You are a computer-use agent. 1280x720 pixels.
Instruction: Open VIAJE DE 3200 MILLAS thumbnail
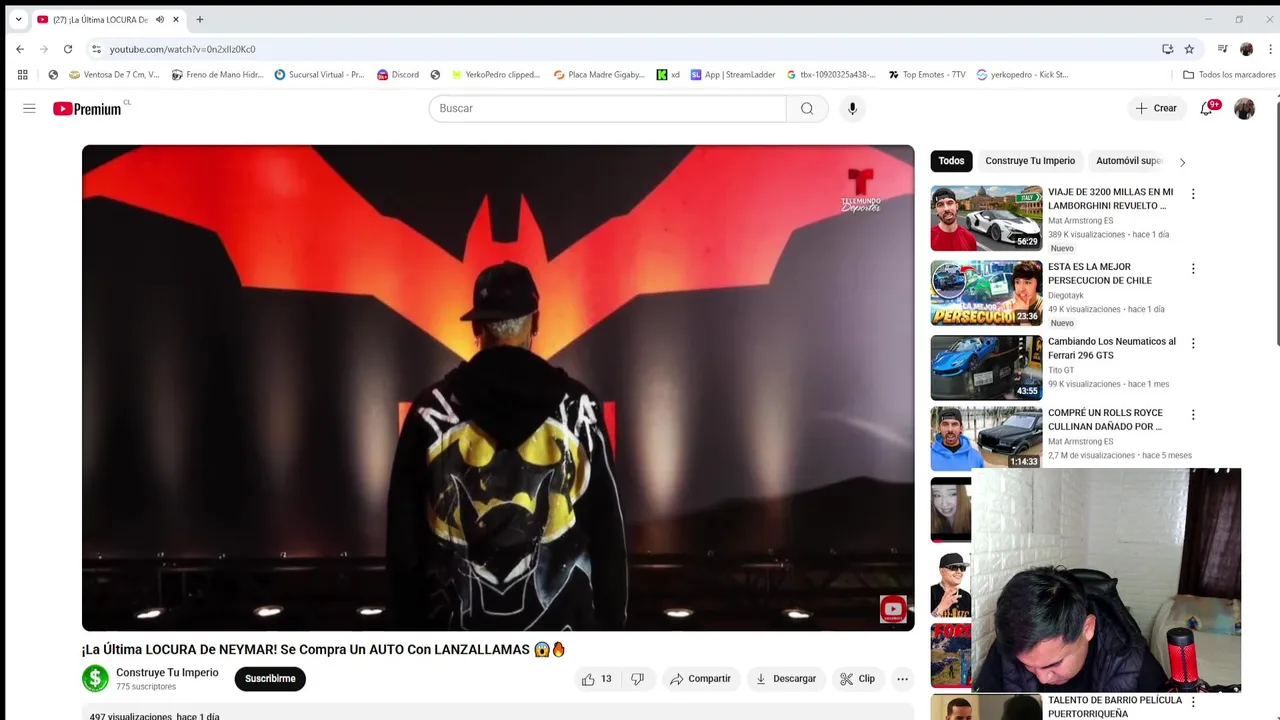(986, 218)
